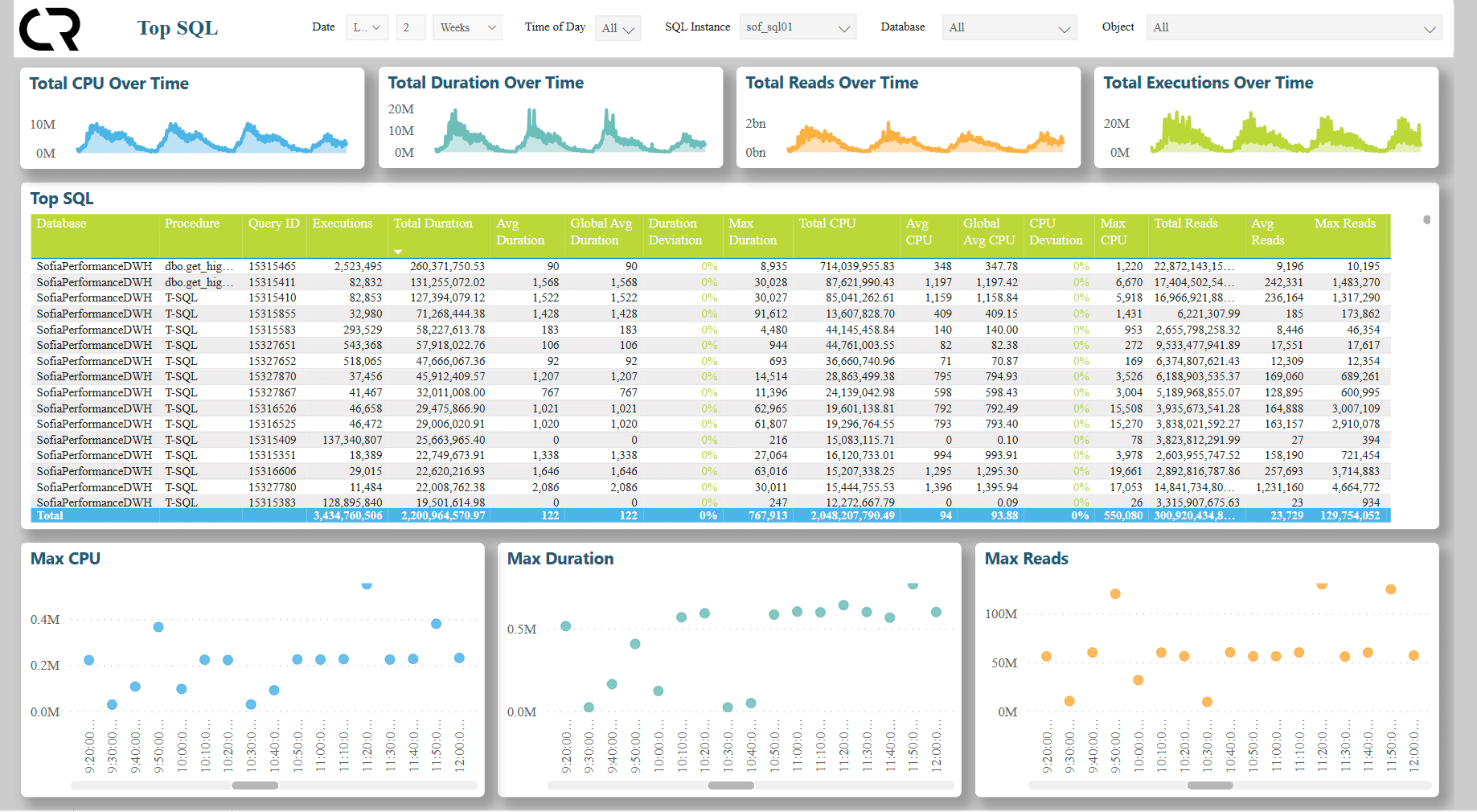
Task: Open the SQL Instance dropdown
Action: coord(798,27)
